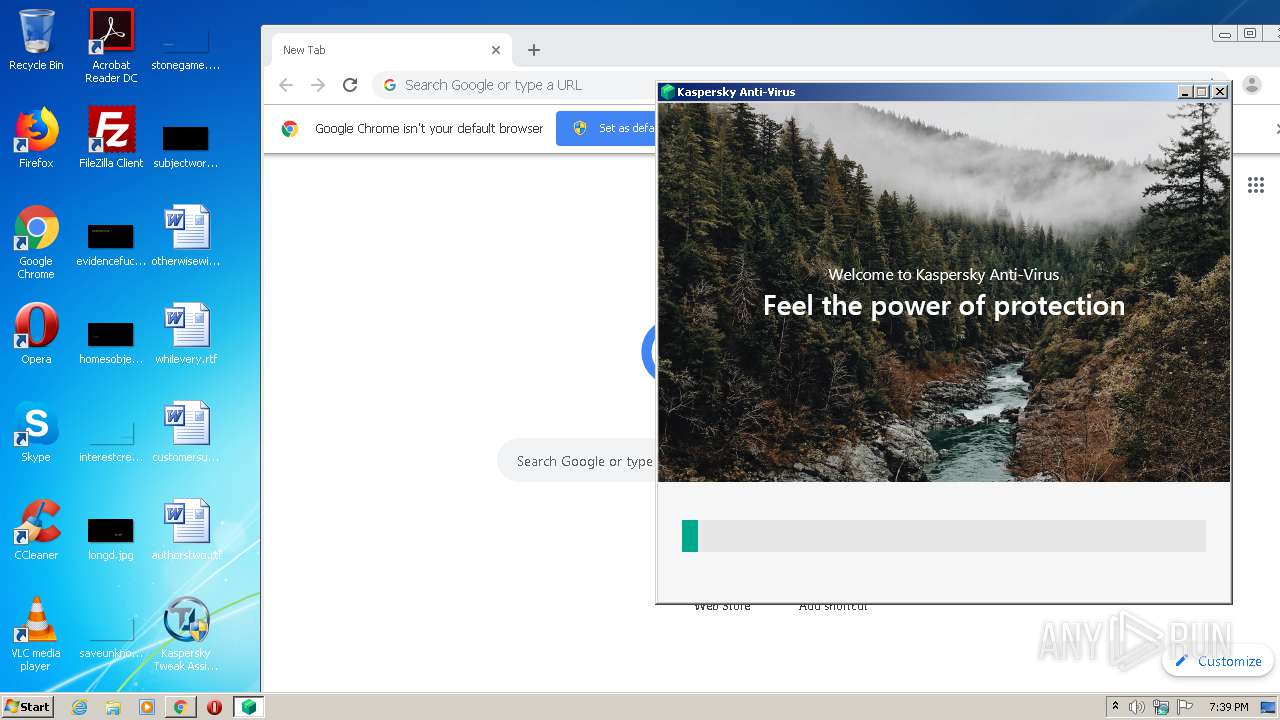The image size is (1280, 720).
Task: Click Set as default button in Chrome
Action: pyautogui.click(x=606, y=128)
